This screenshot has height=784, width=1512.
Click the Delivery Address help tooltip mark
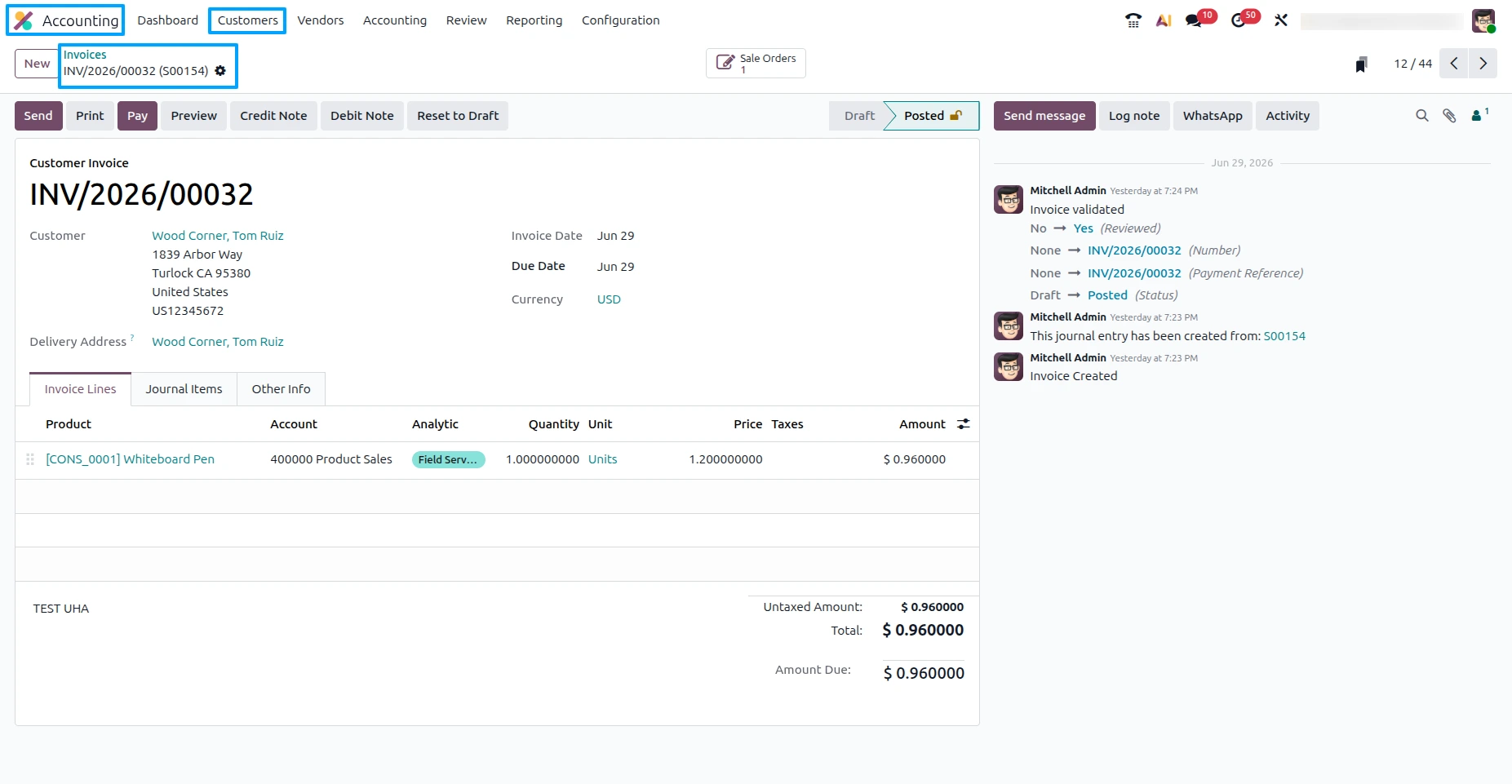point(132,337)
